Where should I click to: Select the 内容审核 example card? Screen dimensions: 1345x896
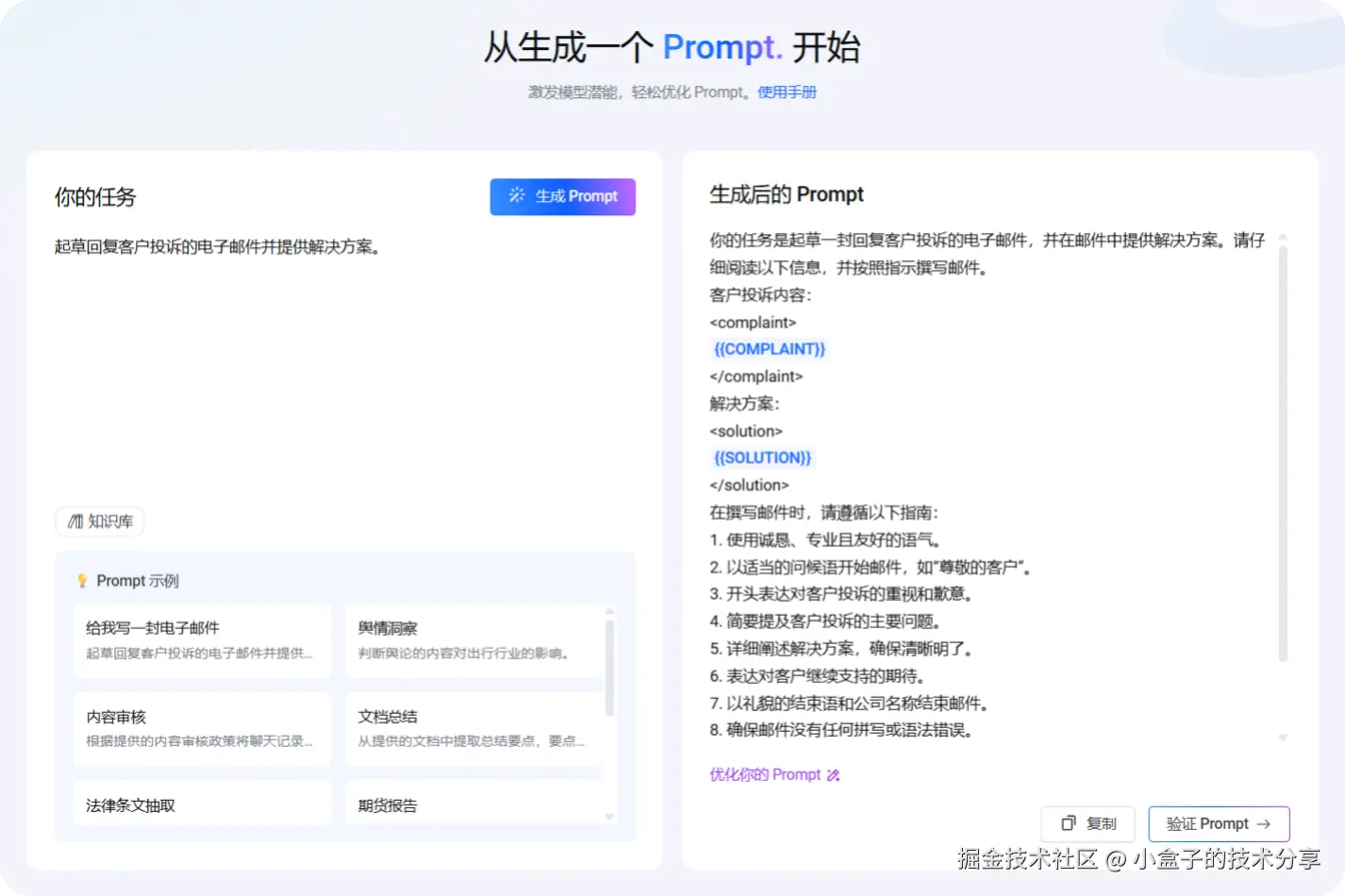click(x=202, y=728)
